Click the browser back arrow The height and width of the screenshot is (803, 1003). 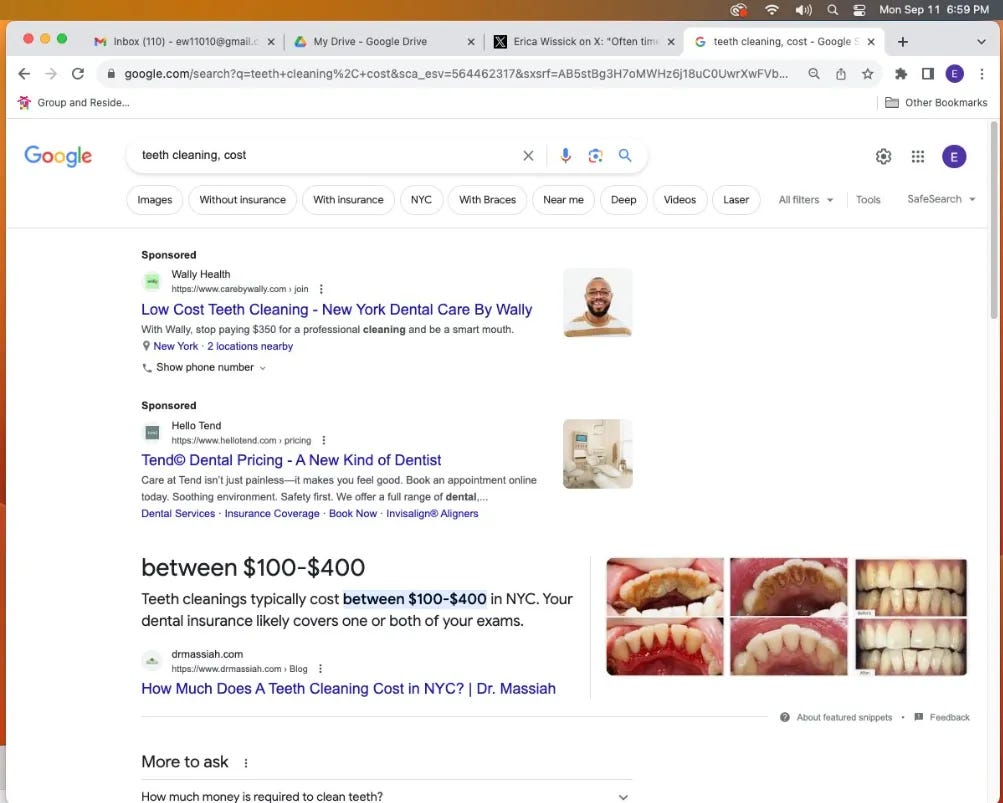(24, 74)
